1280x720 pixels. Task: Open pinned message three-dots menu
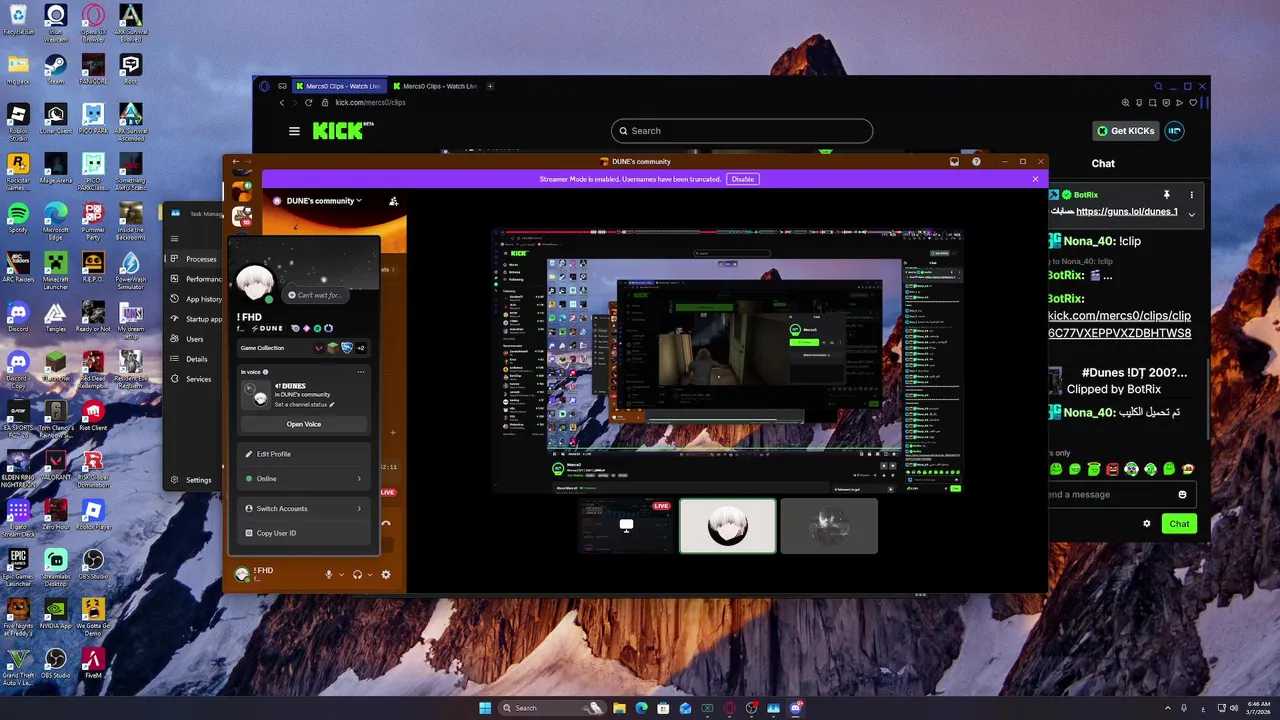(x=1191, y=194)
